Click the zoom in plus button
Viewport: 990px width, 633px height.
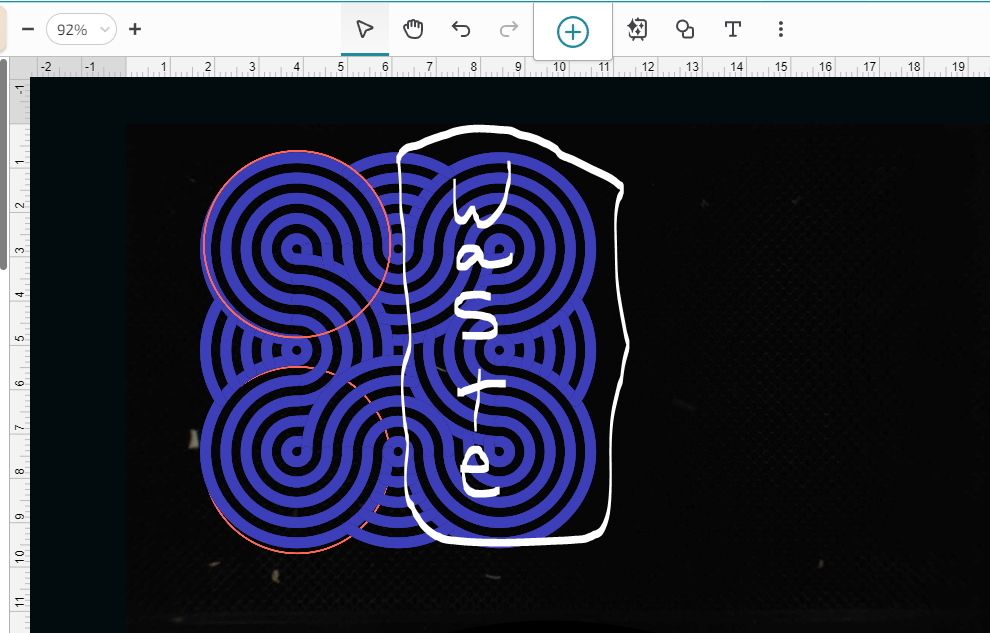tap(135, 29)
